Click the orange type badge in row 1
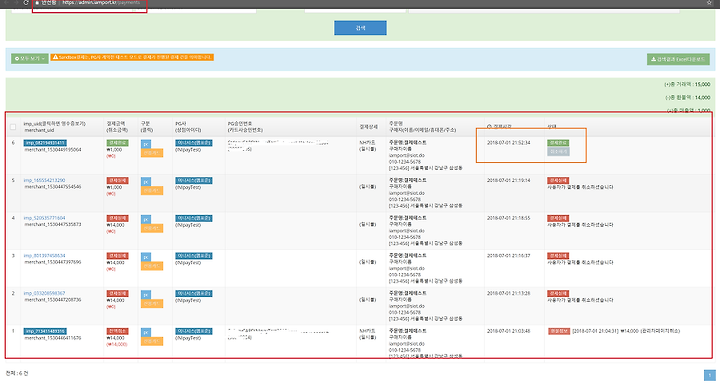This screenshot has width=720, height=392. click(152, 341)
